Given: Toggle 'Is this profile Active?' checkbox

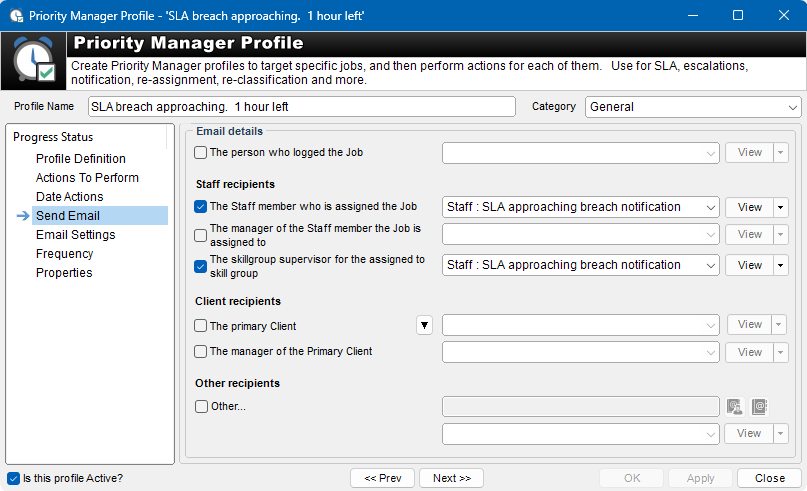Looking at the screenshot, I should 14,478.
